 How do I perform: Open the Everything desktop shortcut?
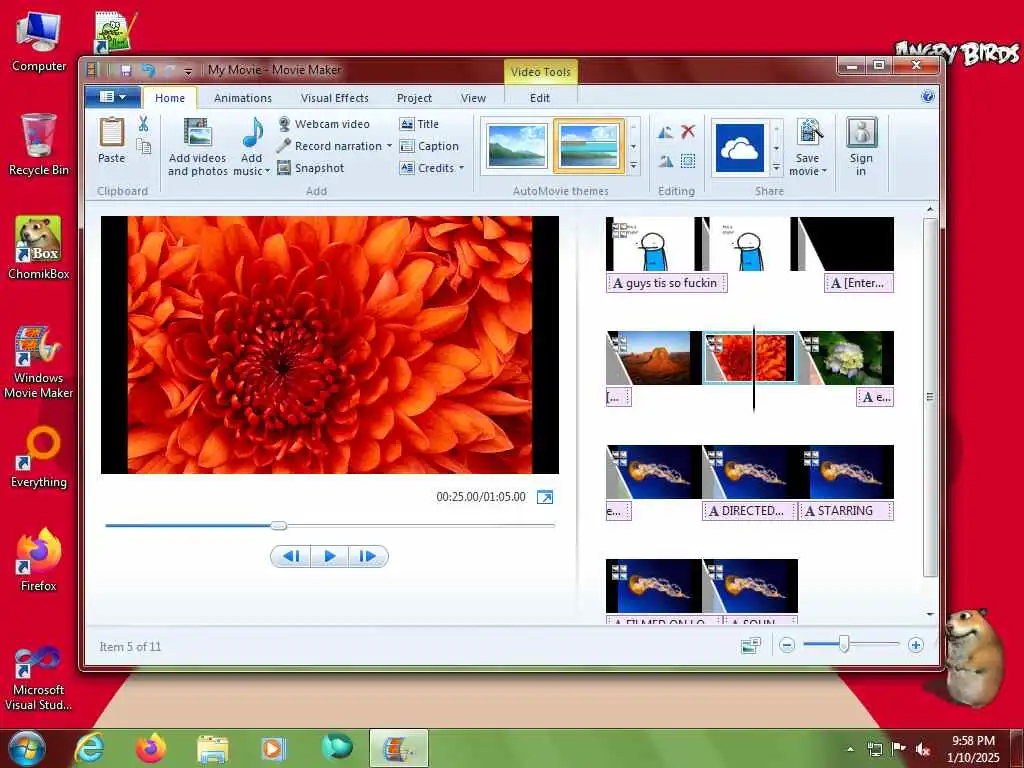pos(39,456)
